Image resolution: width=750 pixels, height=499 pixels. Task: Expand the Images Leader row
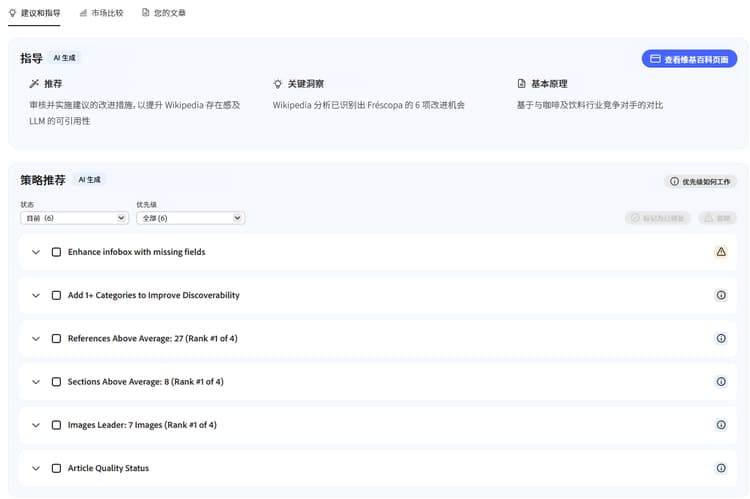click(36, 425)
